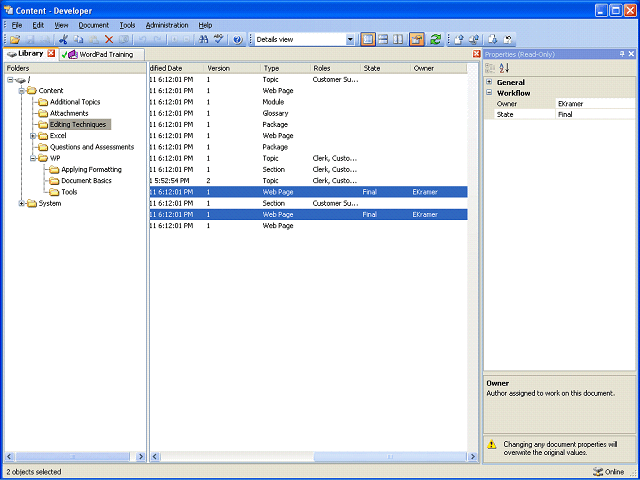Click red X closing the document pane
Image resolution: width=640 pixels, height=480 pixels.
[x=476, y=54]
